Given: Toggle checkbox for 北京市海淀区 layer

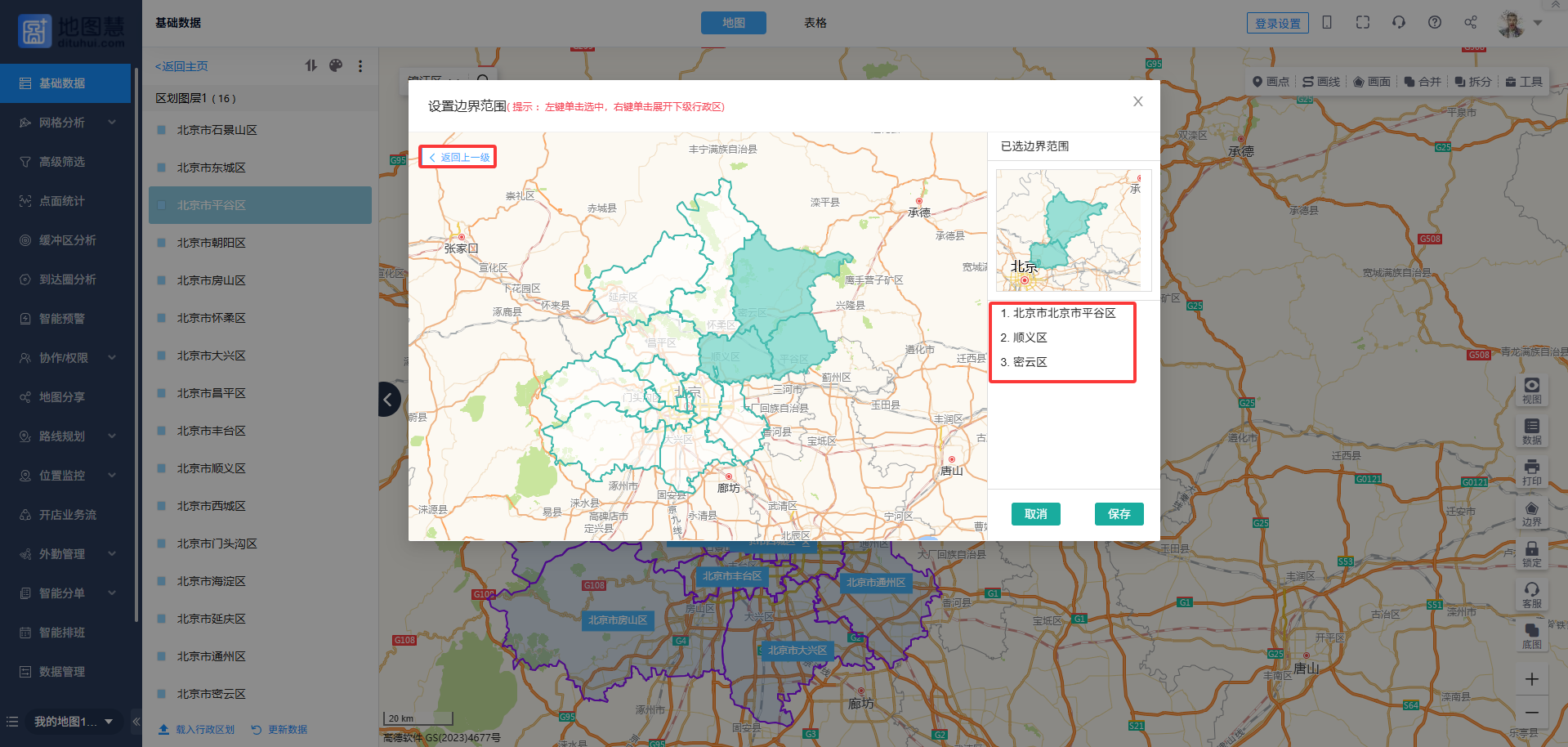Looking at the screenshot, I should coord(162,581).
